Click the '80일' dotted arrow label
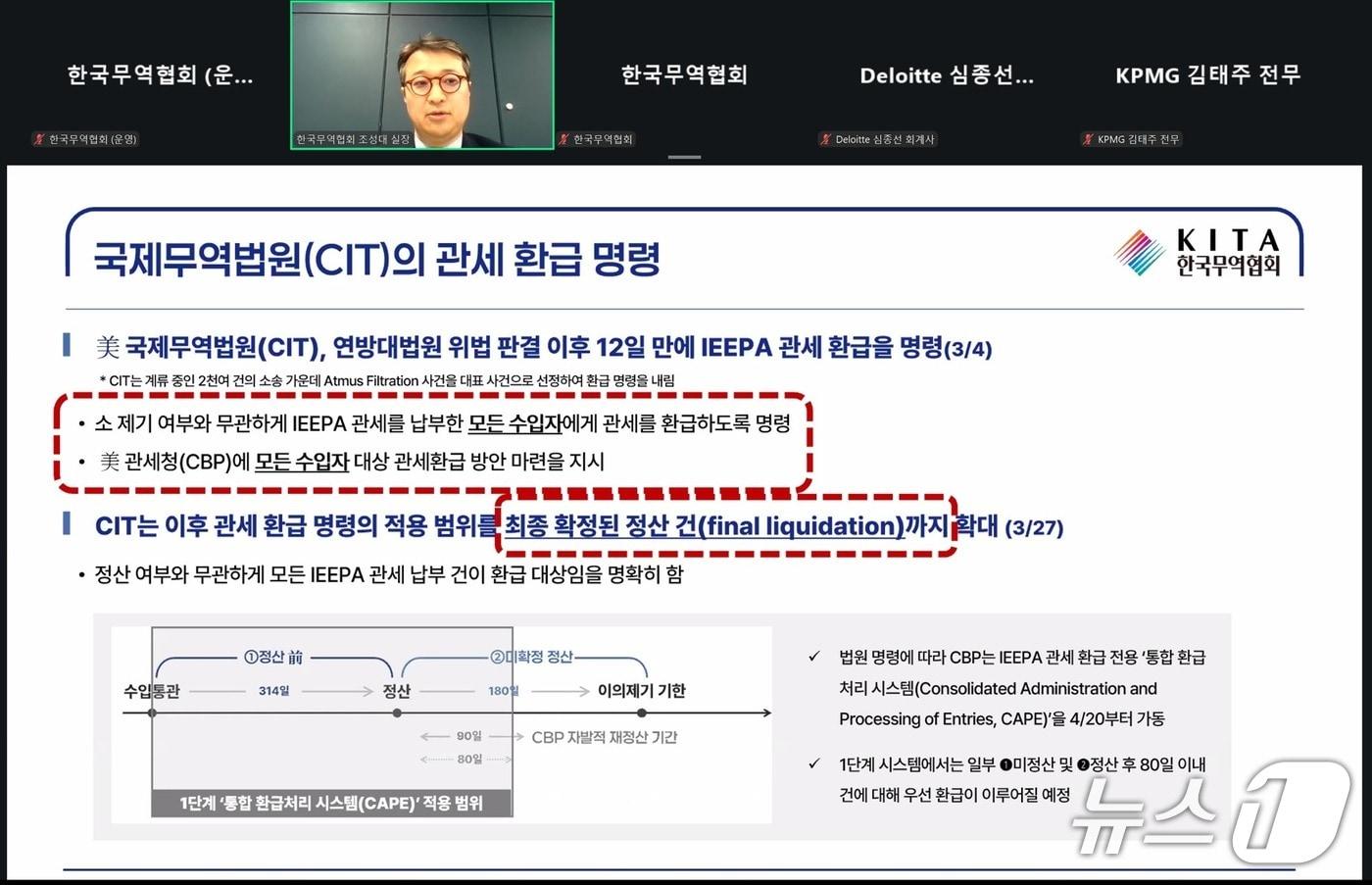Image resolution: width=1372 pixels, height=885 pixels. click(x=469, y=759)
